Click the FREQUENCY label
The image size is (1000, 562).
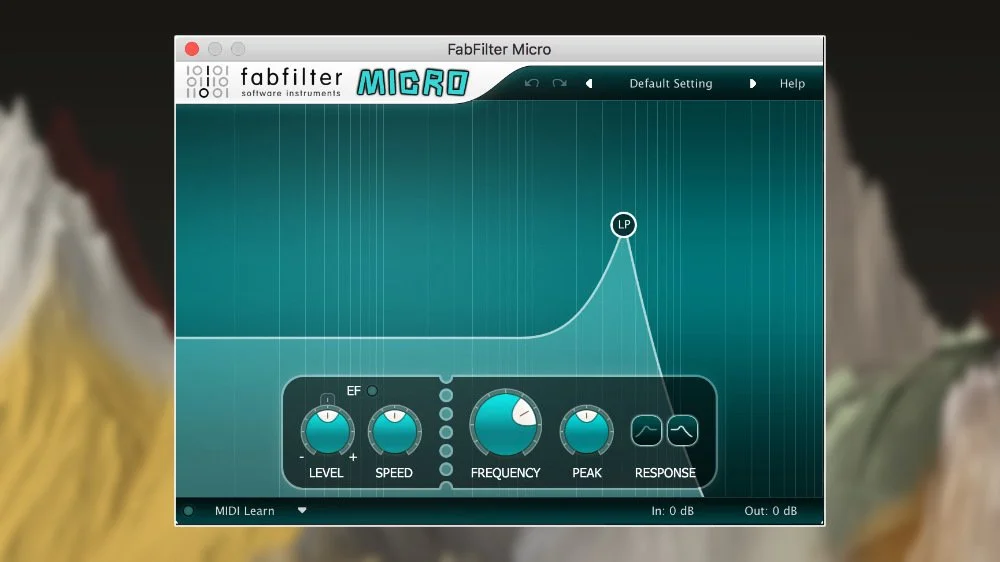pos(505,473)
